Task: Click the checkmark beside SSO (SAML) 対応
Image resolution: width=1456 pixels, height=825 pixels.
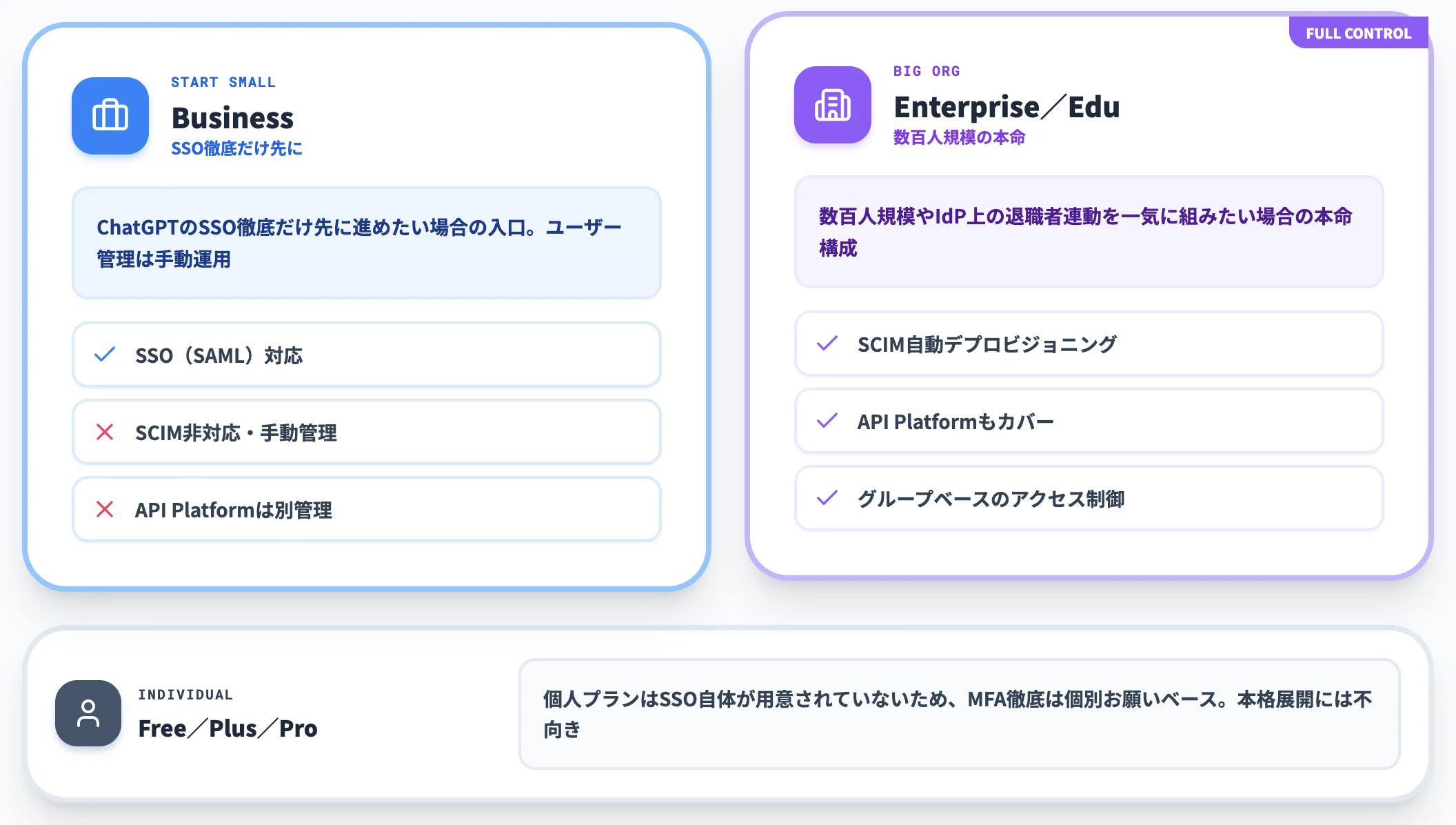Action: tap(105, 355)
